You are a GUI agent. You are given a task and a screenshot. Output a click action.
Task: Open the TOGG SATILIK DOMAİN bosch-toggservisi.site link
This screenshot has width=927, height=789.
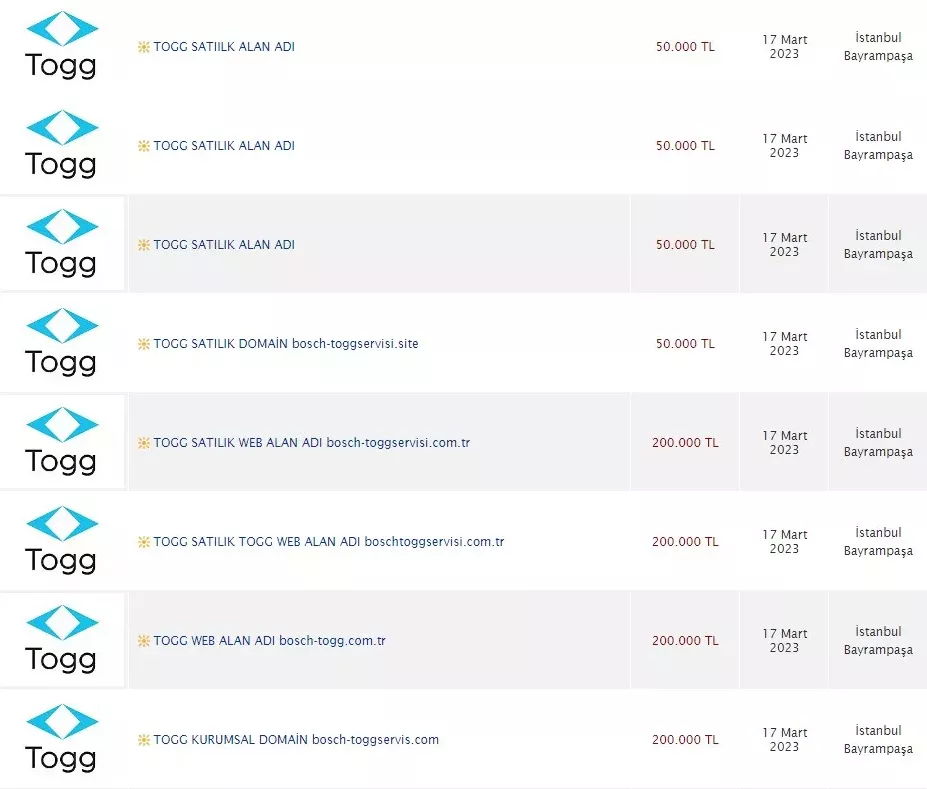[x=286, y=344]
